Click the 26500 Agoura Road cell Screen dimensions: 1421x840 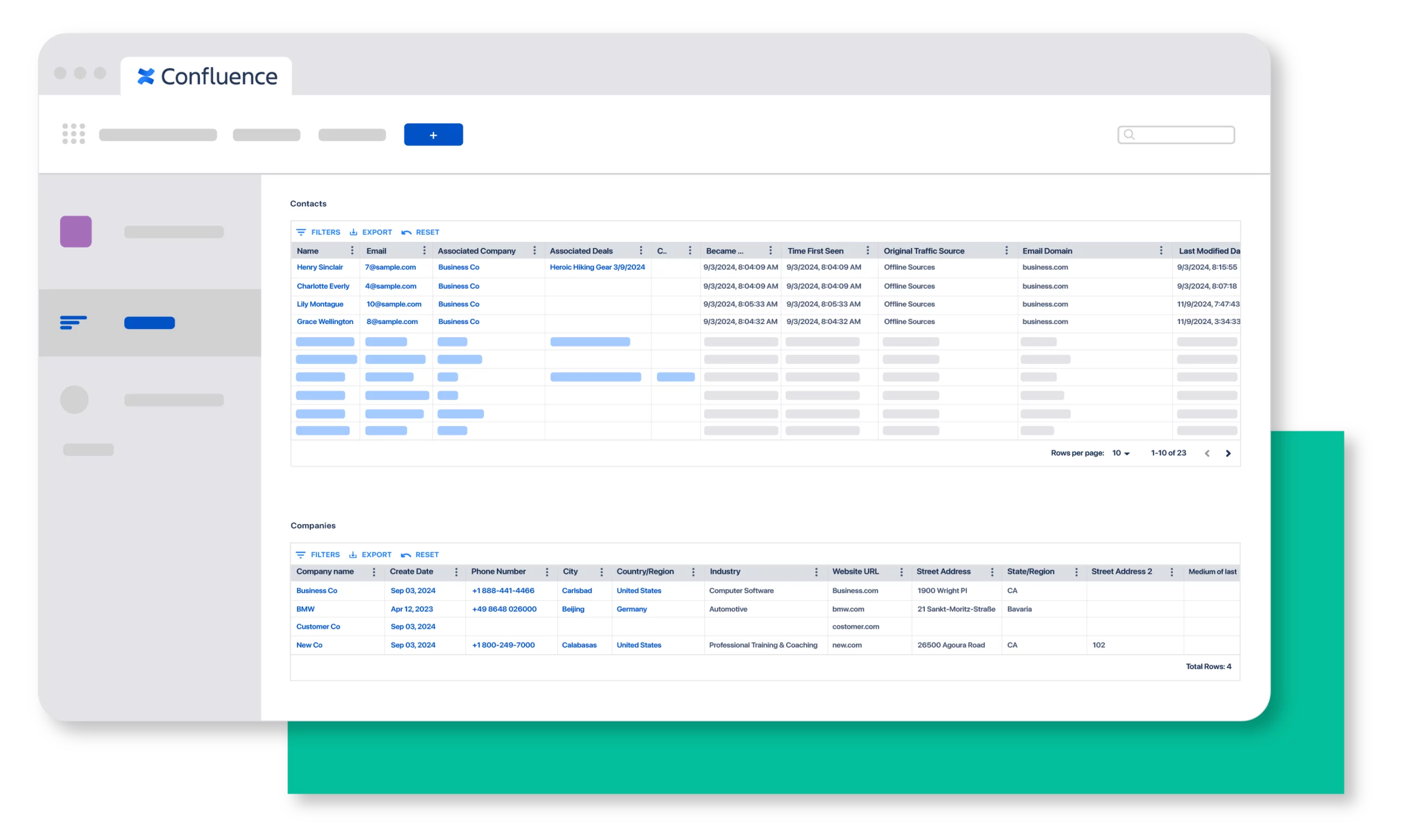tap(951, 645)
